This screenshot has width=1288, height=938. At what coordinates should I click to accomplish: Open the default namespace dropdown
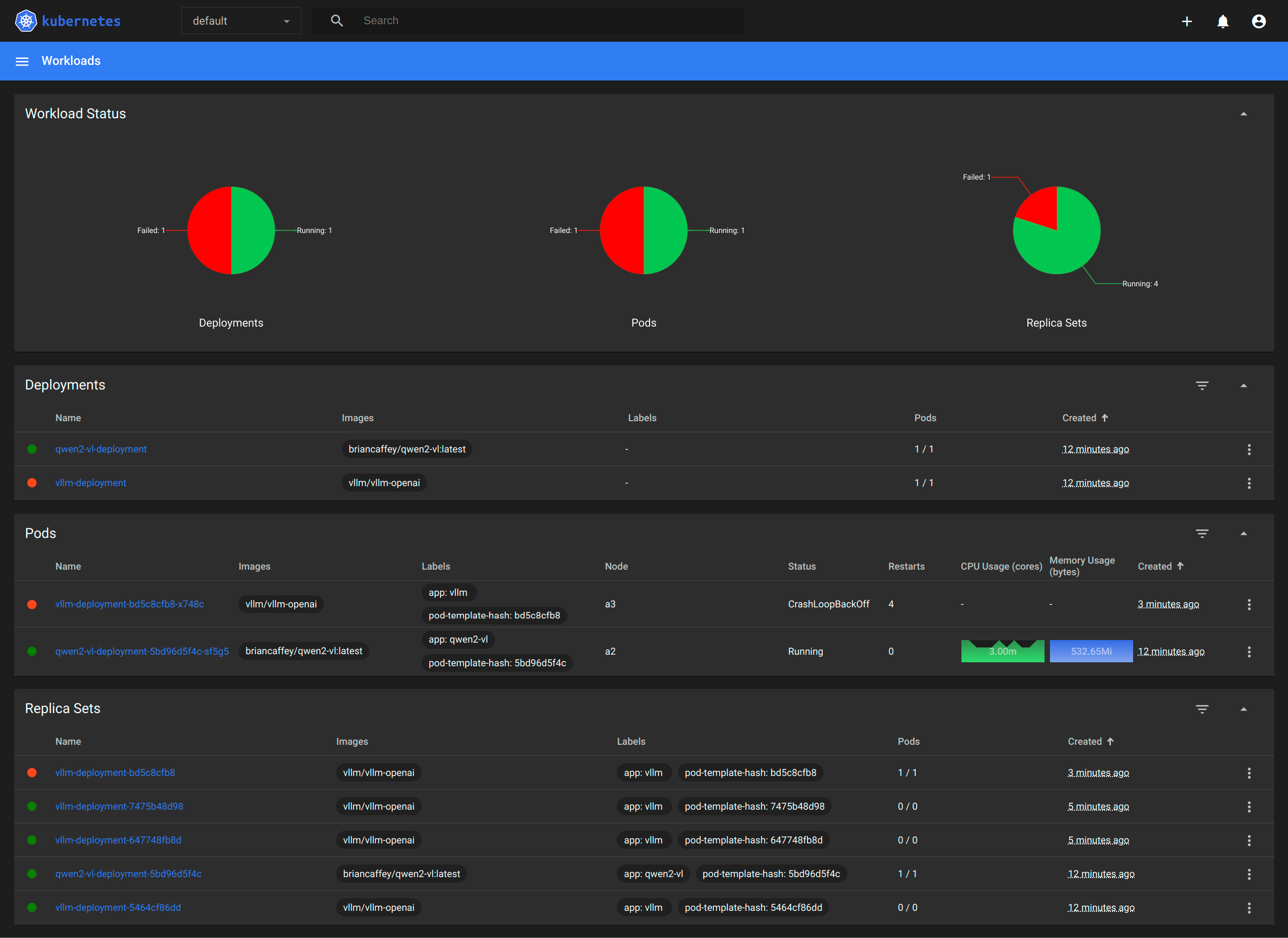[x=241, y=21]
